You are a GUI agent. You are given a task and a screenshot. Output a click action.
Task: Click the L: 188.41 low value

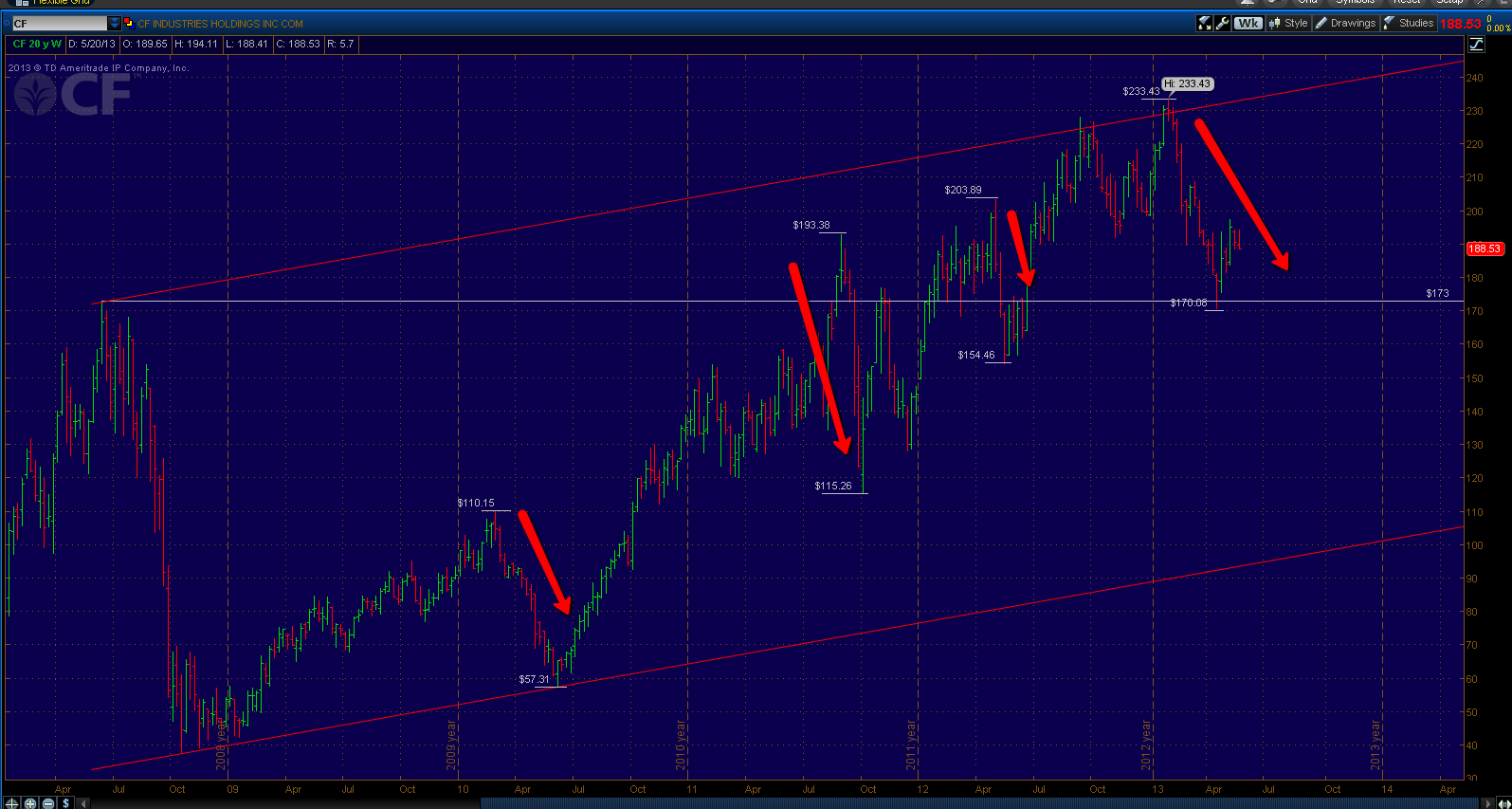pos(246,44)
